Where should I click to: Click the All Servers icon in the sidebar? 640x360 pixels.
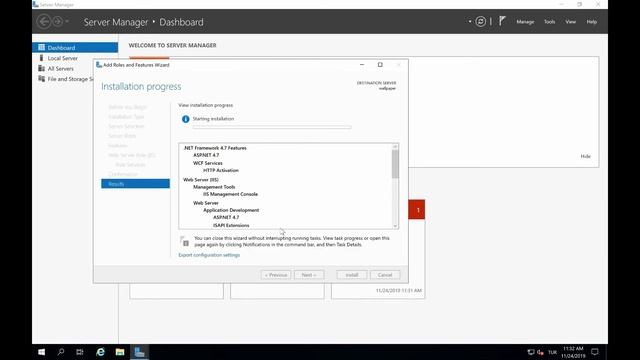pyautogui.click(x=41, y=69)
